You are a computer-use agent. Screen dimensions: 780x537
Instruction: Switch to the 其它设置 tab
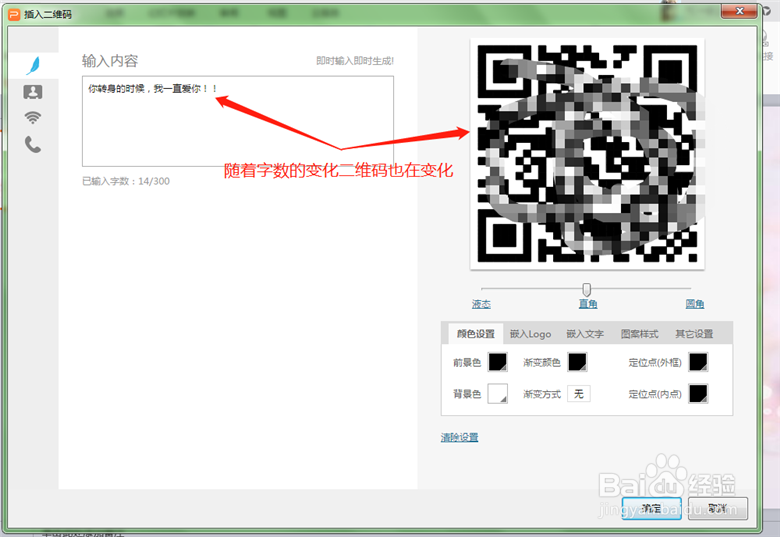[694, 334]
